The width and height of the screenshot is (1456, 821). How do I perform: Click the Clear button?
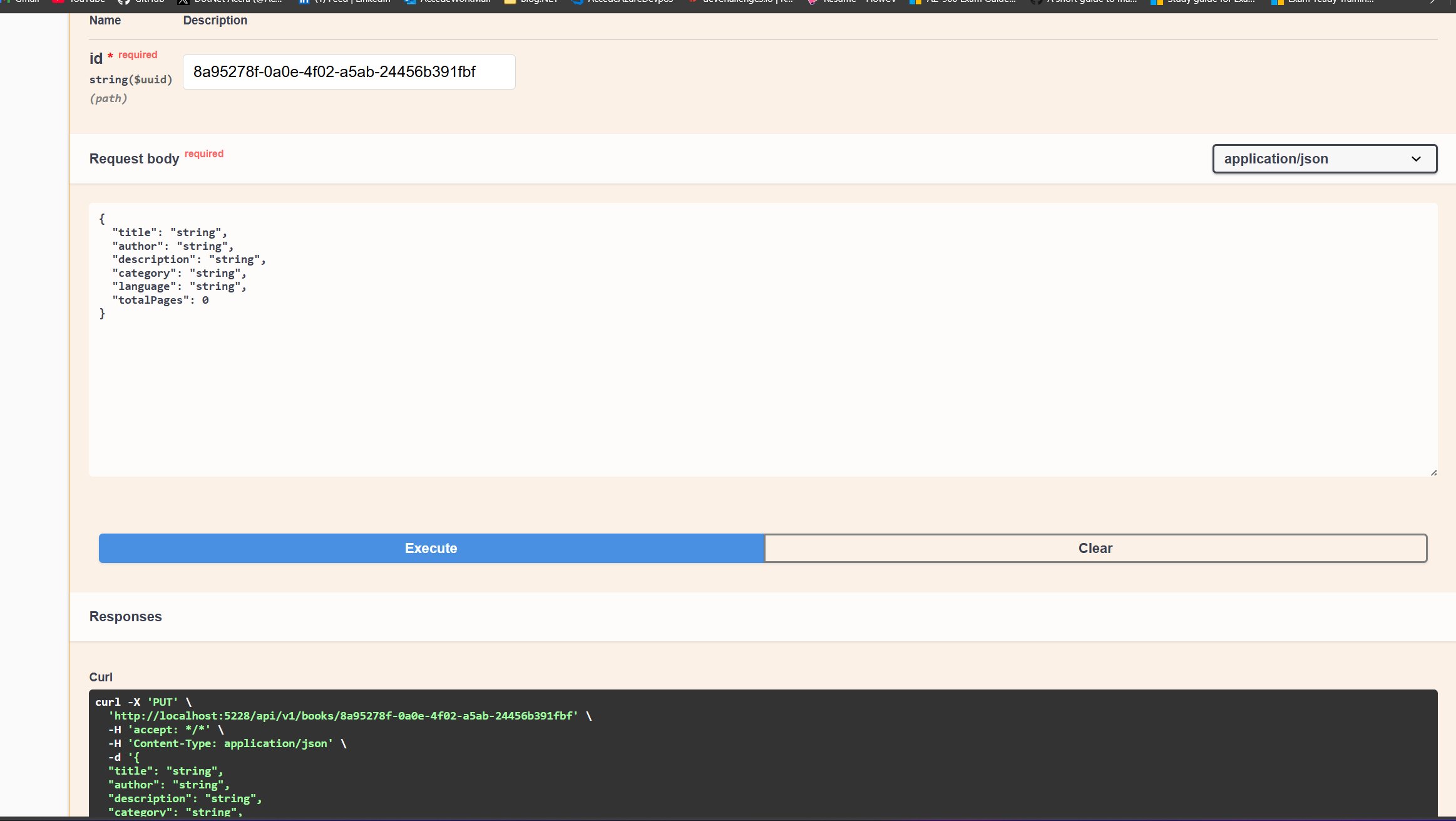point(1095,549)
